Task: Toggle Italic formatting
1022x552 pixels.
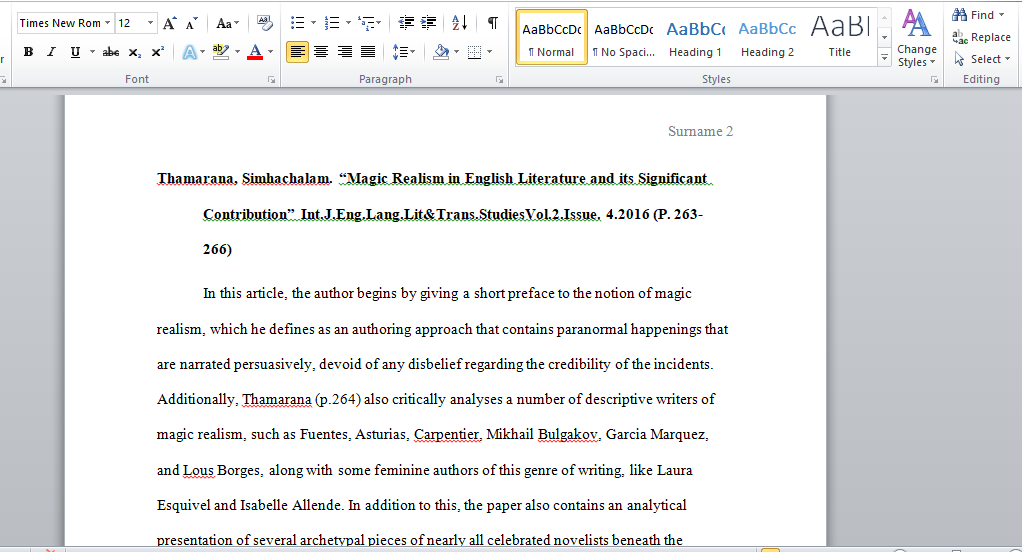Action: [x=51, y=52]
